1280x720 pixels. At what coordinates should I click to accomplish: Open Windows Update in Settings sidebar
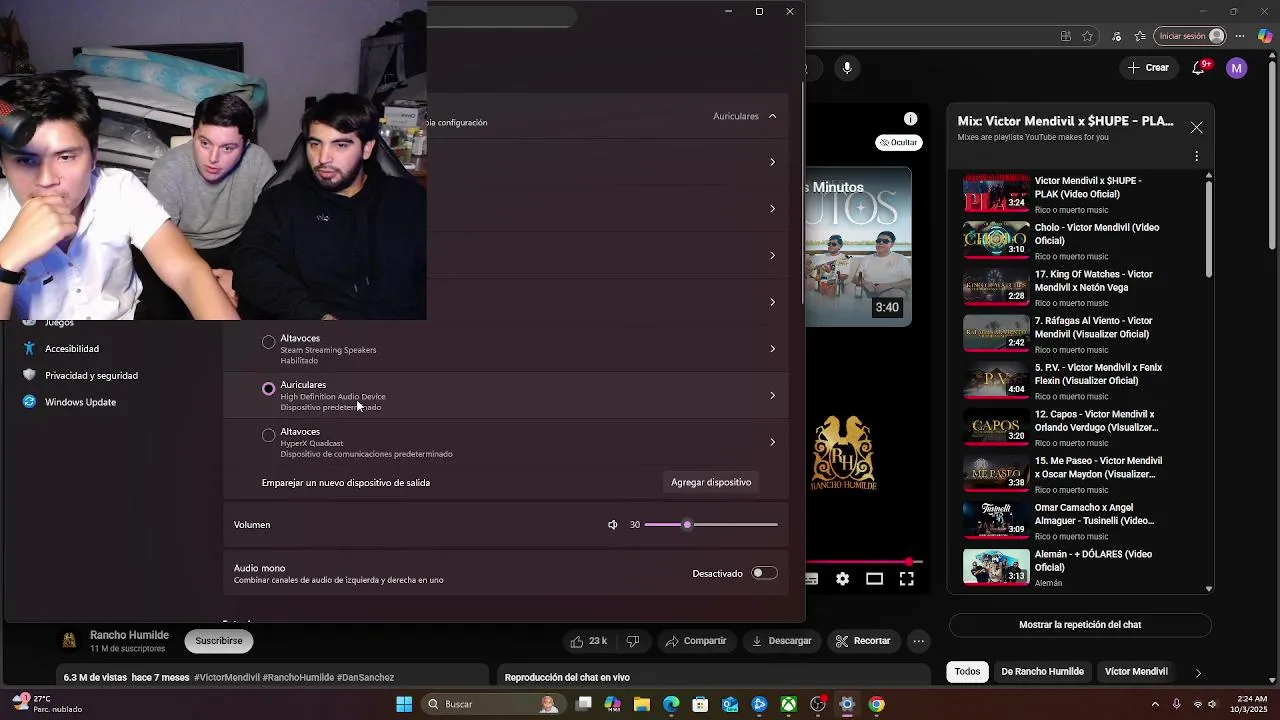pyautogui.click(x=80, y=402)
